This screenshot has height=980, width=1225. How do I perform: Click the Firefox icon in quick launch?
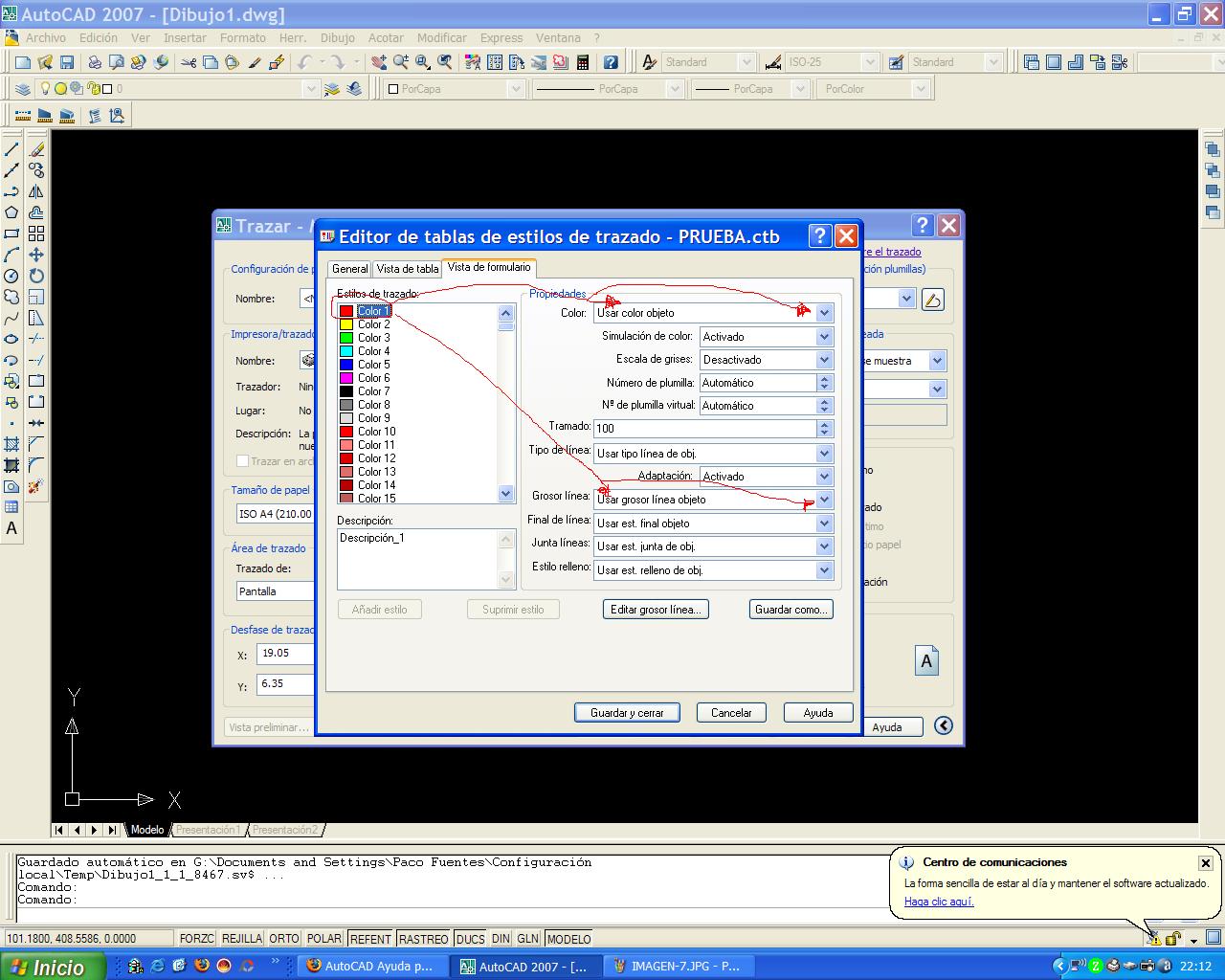[201, 966]
